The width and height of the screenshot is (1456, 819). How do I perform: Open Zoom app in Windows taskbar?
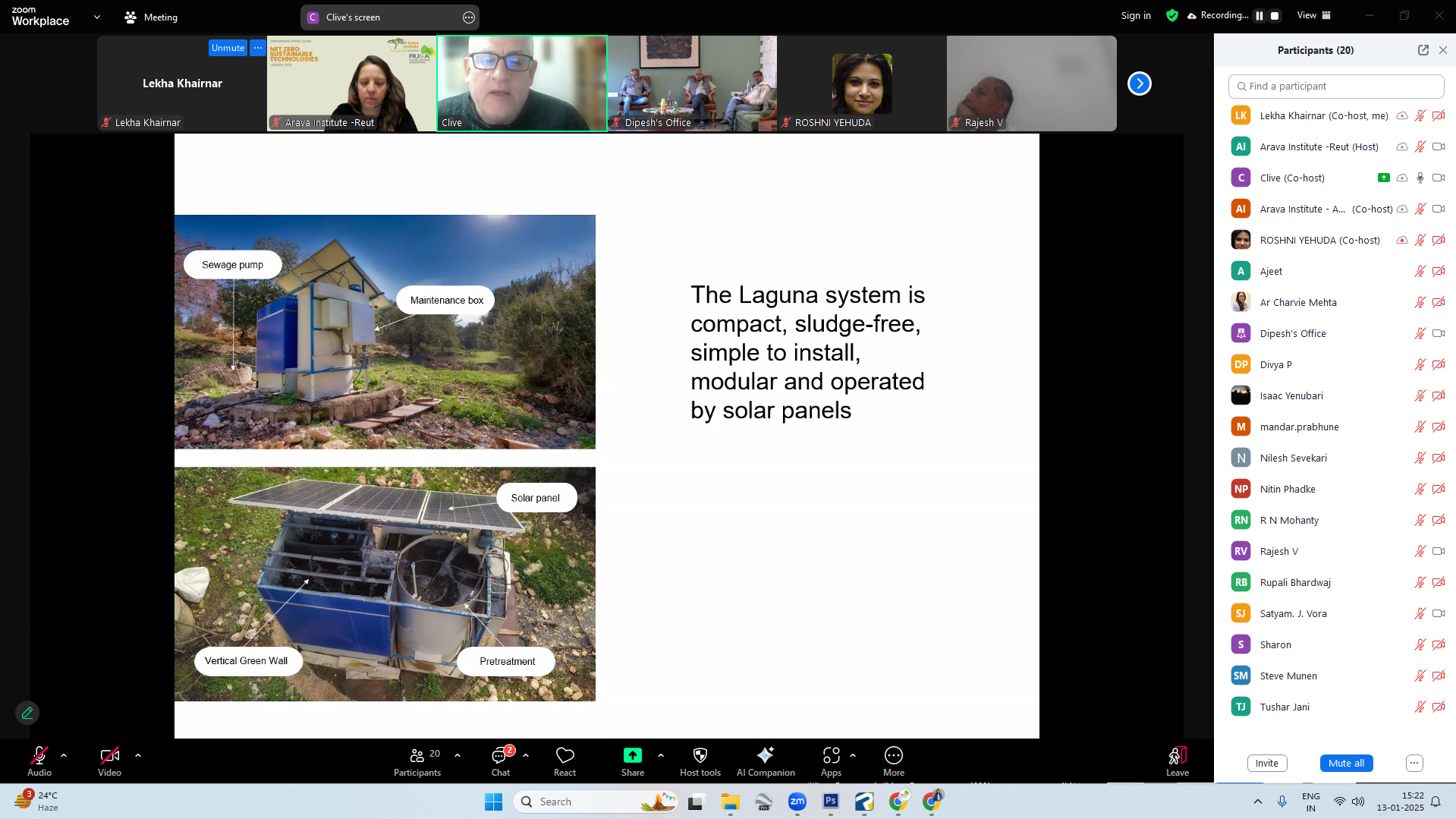tap(797, 802)
